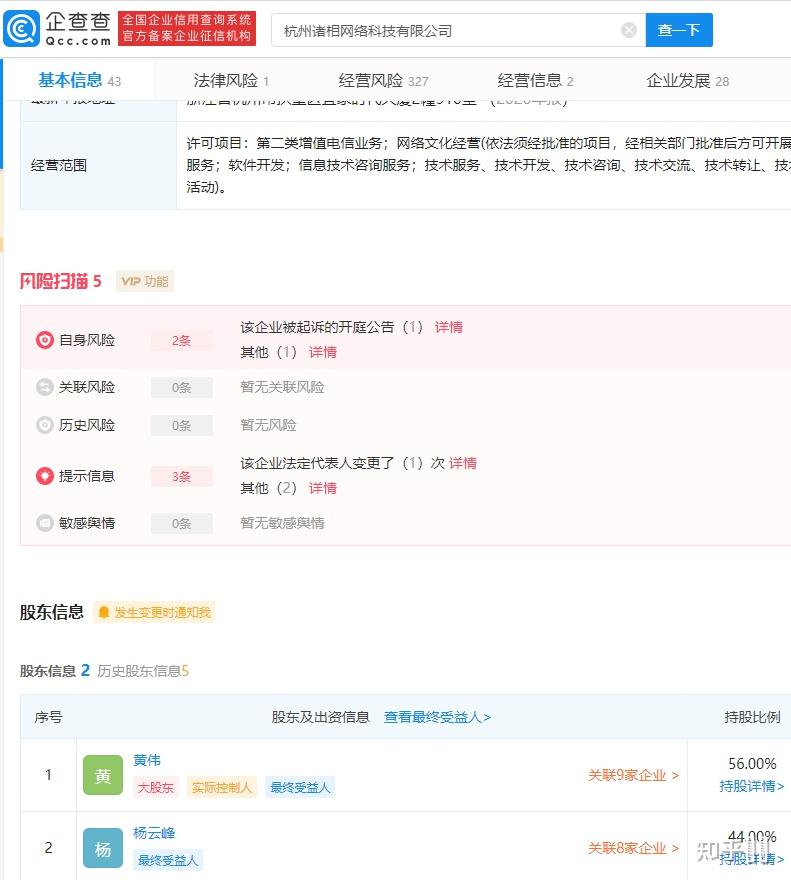This screenshot has width=791, height=880.
Task: Click the 敏感舆情 gray icon
Action: coord(45,523)
